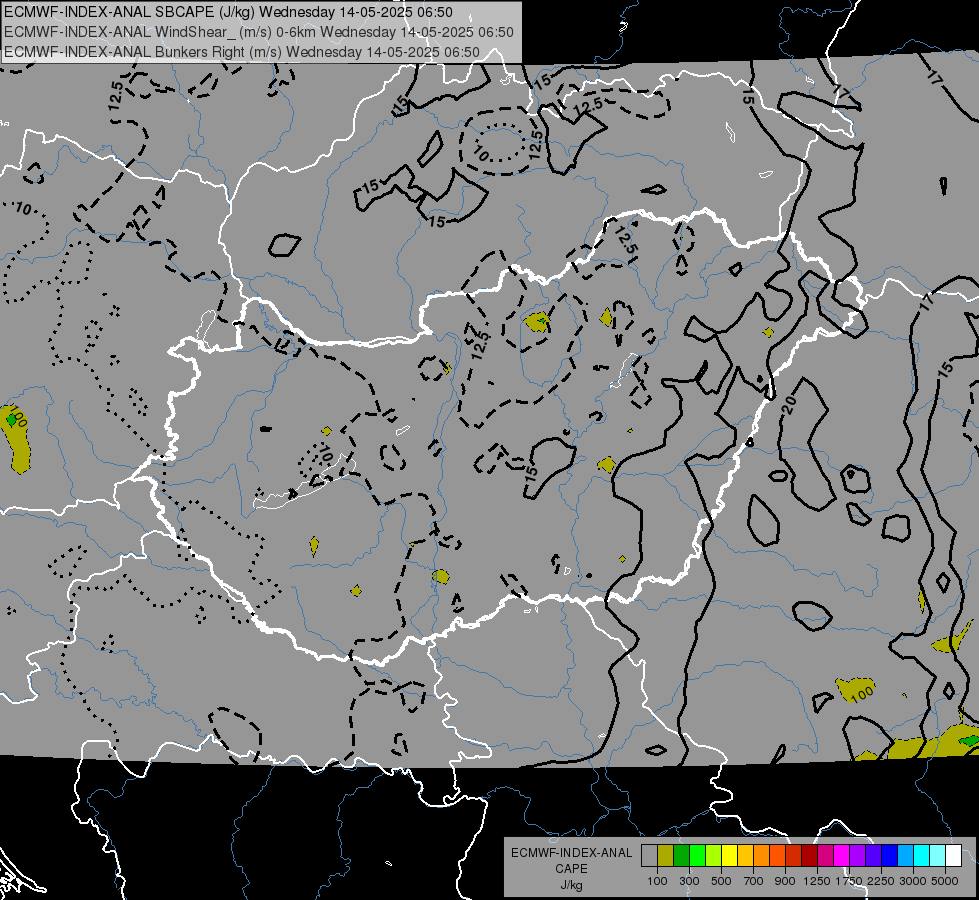Viewport: 979px width, 900px height.
Task: Select the pure yellow legend swatch
Action: click(729, 856)
